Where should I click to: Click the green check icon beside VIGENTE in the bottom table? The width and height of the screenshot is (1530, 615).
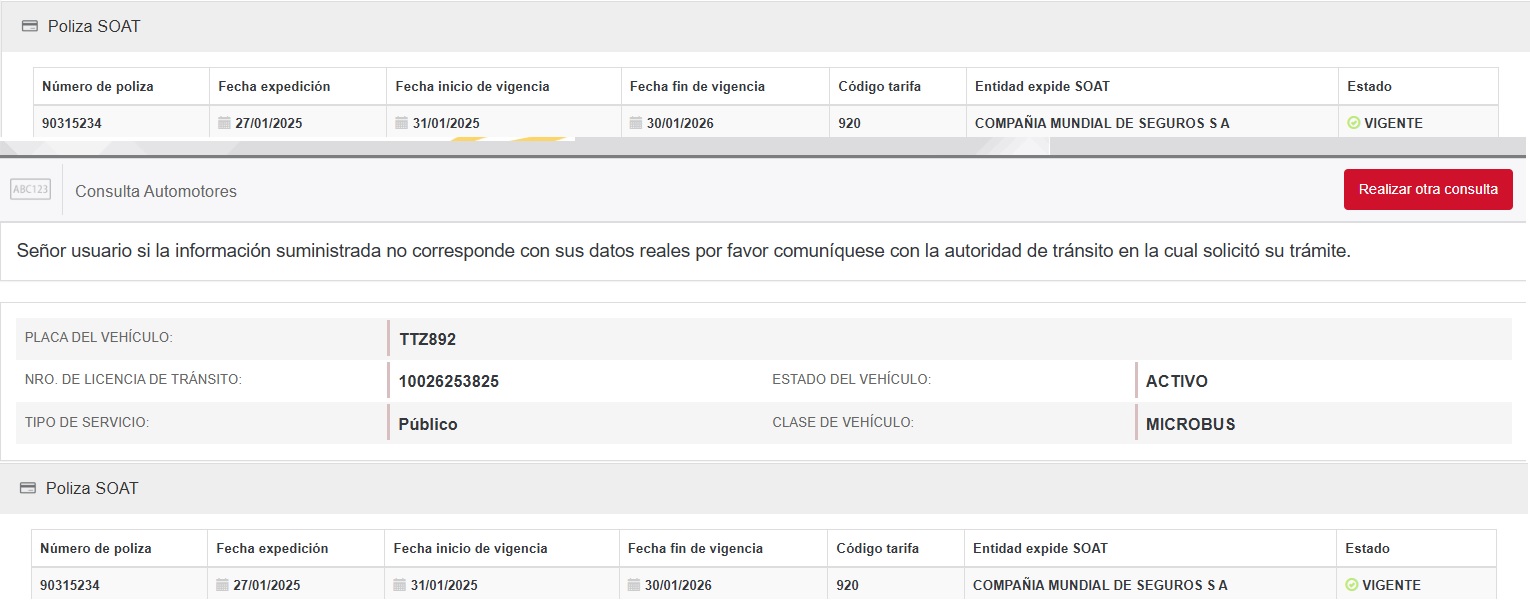[1352, 585]
